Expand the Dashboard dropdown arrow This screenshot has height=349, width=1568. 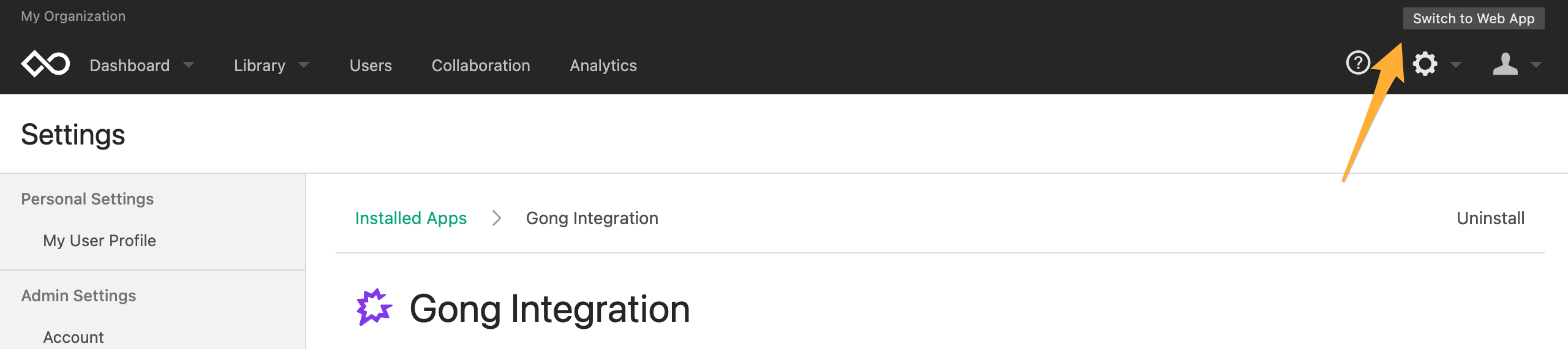(x=189, y=65)
